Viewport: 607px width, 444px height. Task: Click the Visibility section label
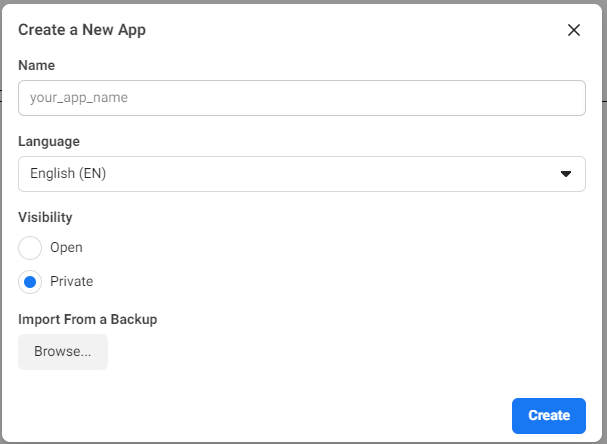pos(45,217)
